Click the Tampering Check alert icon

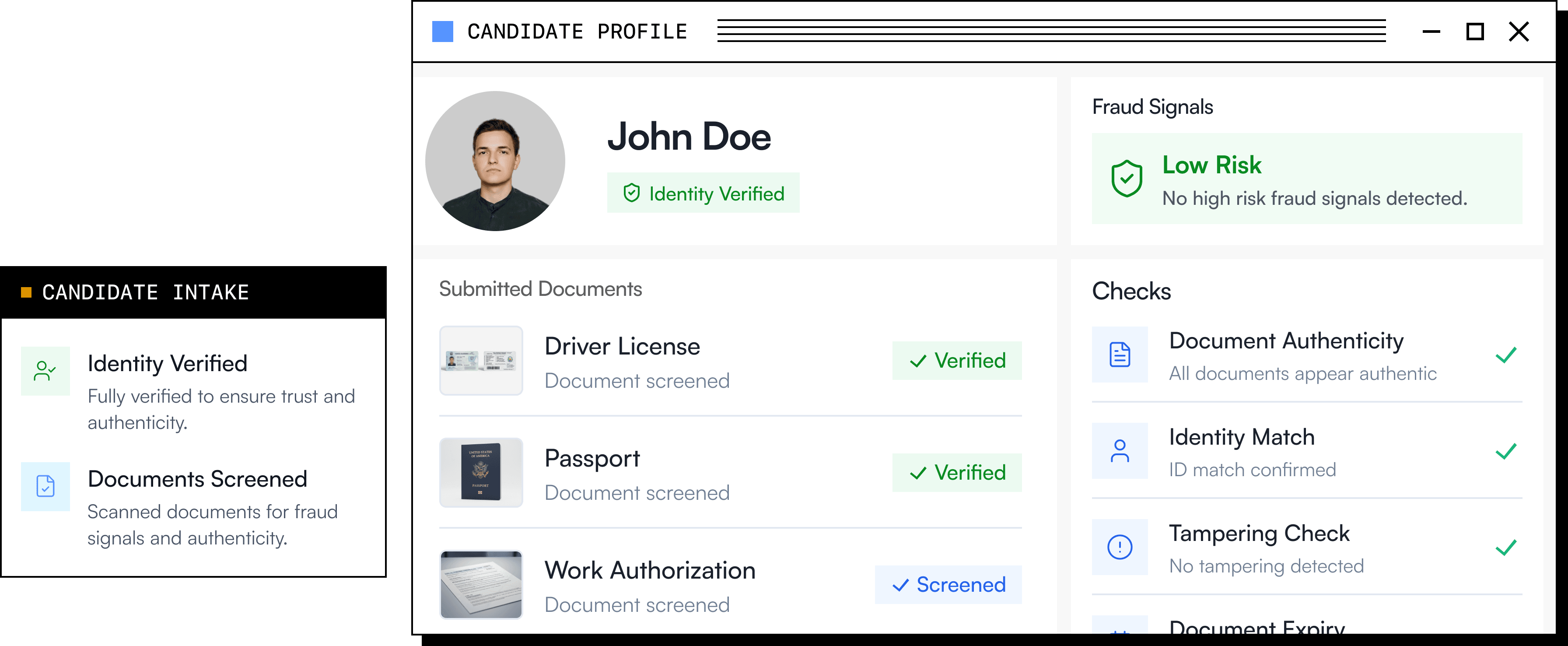(x=1120, y=547)
